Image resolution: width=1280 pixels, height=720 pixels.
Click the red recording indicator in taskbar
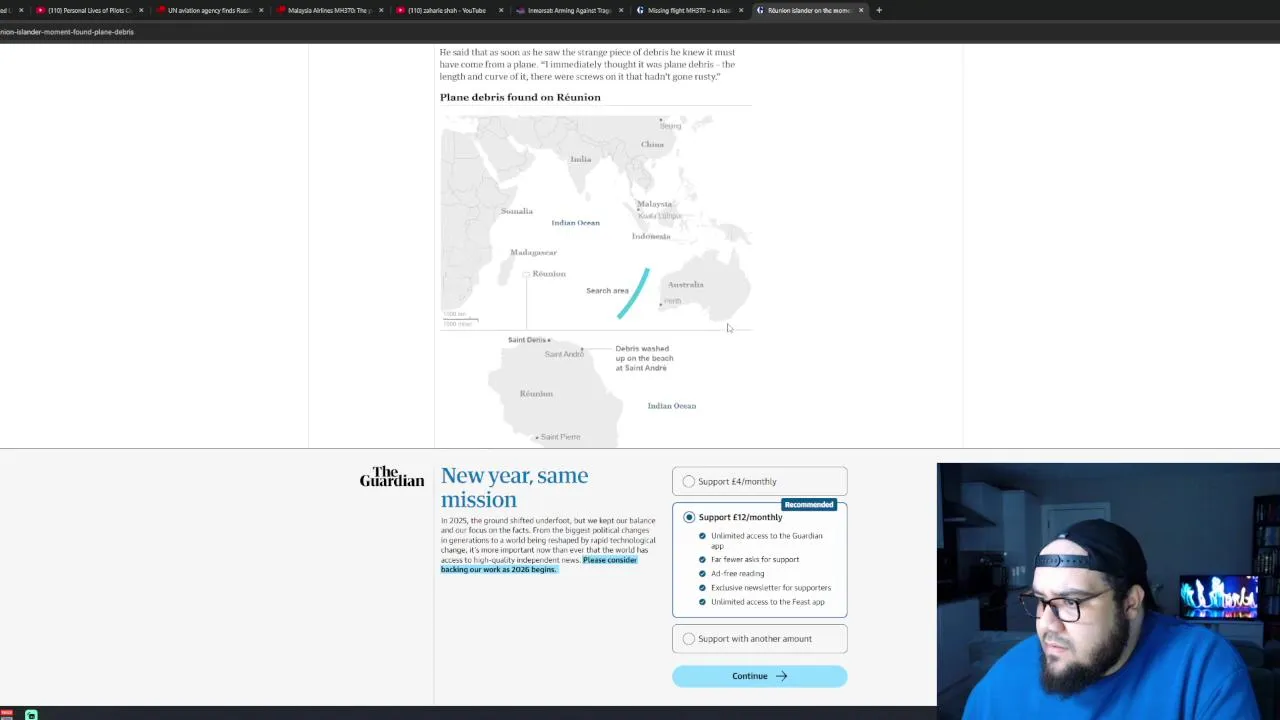(x=6, y=714)
